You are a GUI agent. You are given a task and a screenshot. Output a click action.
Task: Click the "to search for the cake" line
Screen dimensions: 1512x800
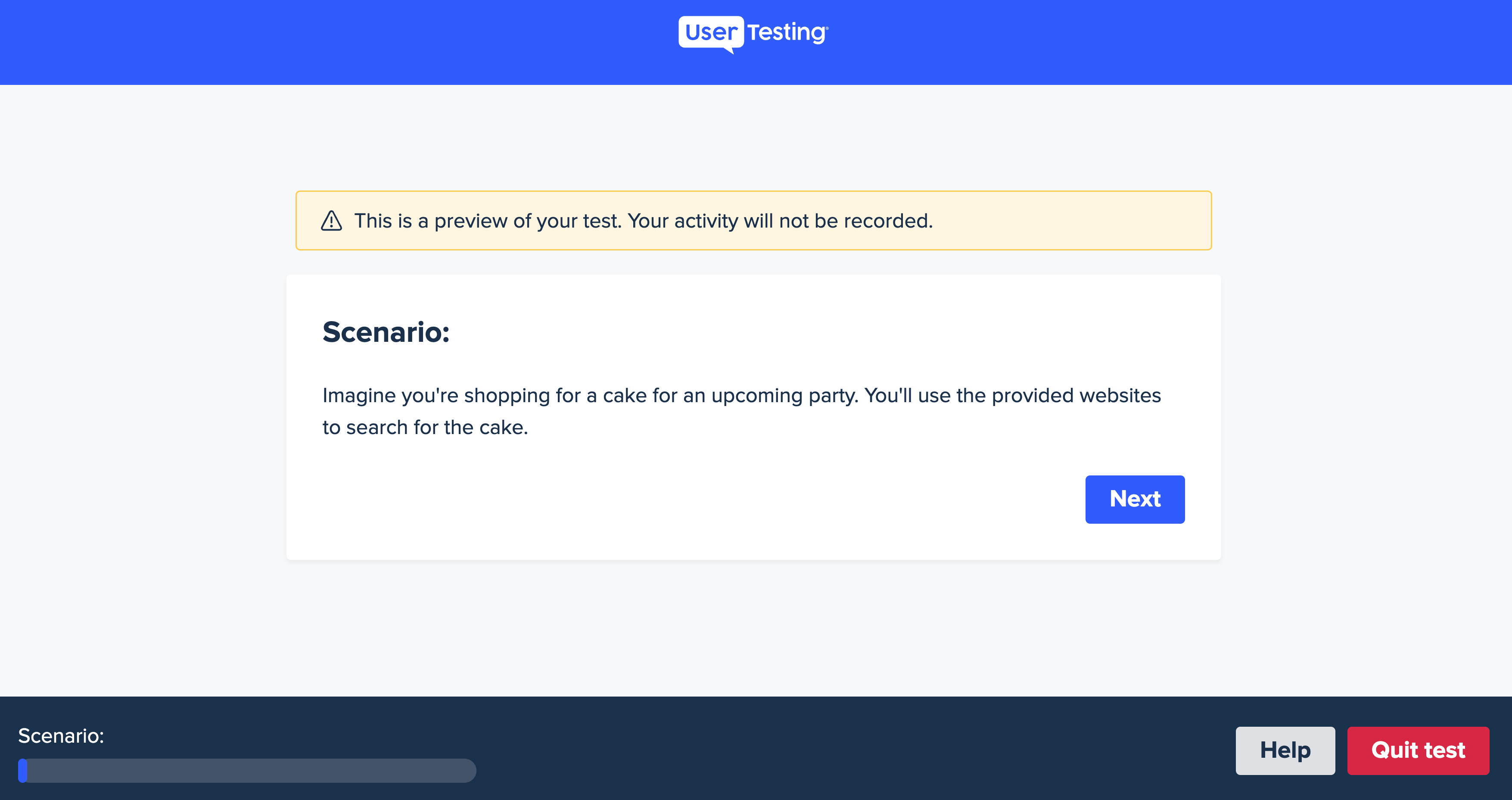click(x=424, y=428)
